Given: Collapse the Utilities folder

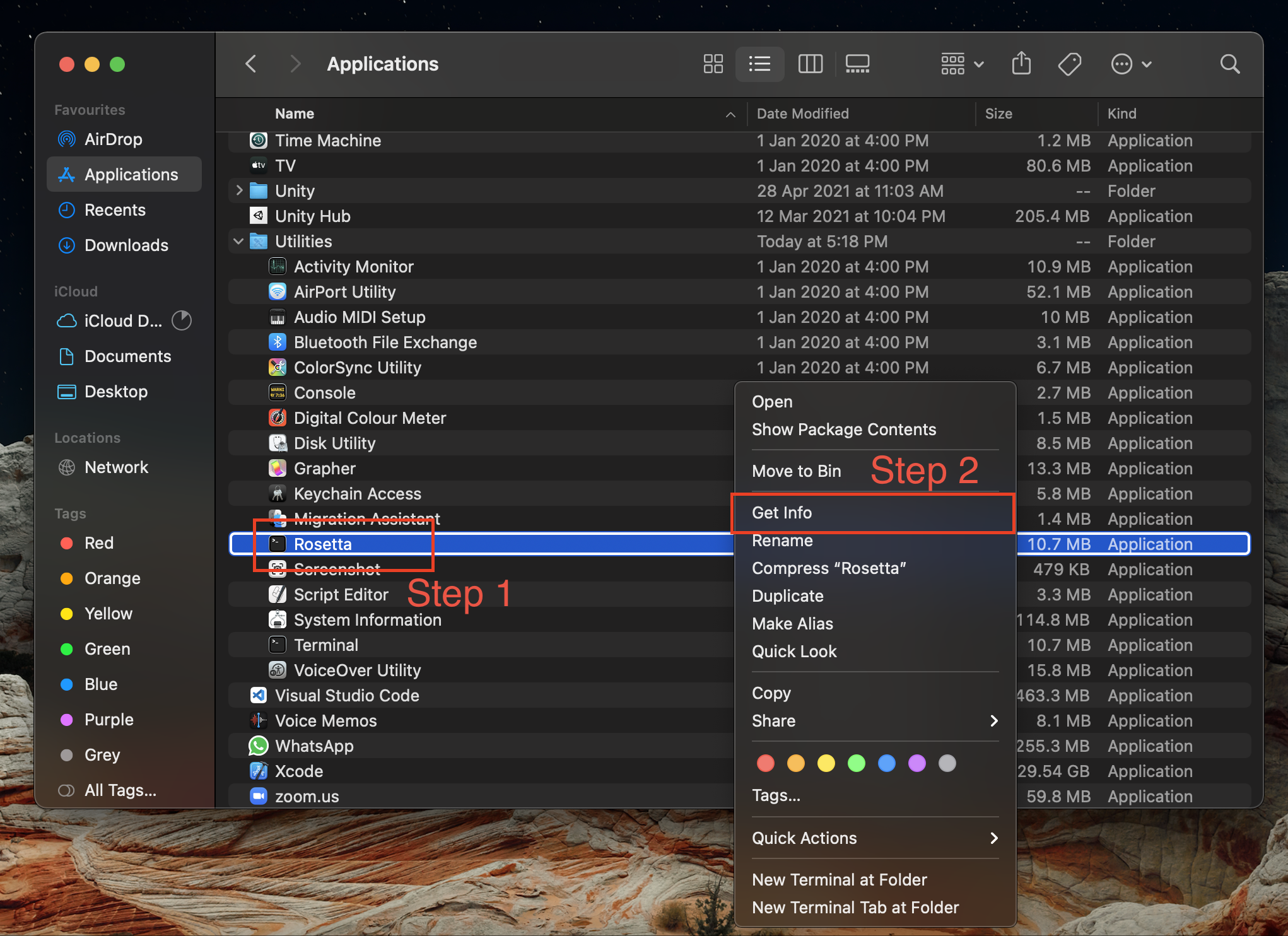Looking at the screenshot, I should (x=238, y=242).
